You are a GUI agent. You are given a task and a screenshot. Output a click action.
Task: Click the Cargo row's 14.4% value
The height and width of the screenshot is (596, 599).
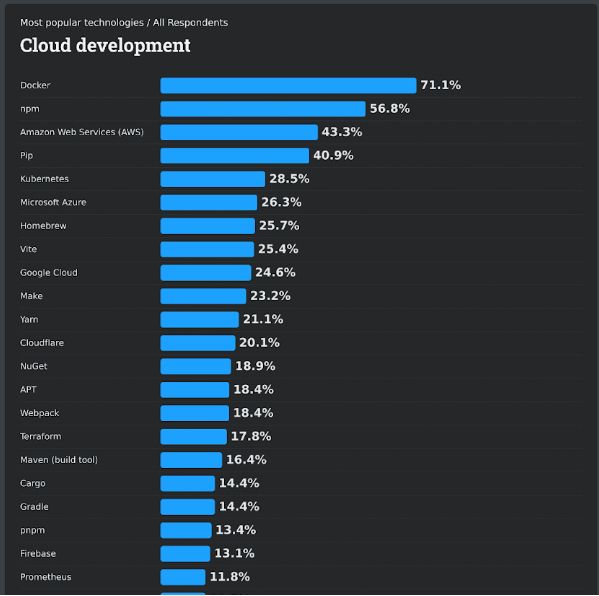tap(239, 483)
